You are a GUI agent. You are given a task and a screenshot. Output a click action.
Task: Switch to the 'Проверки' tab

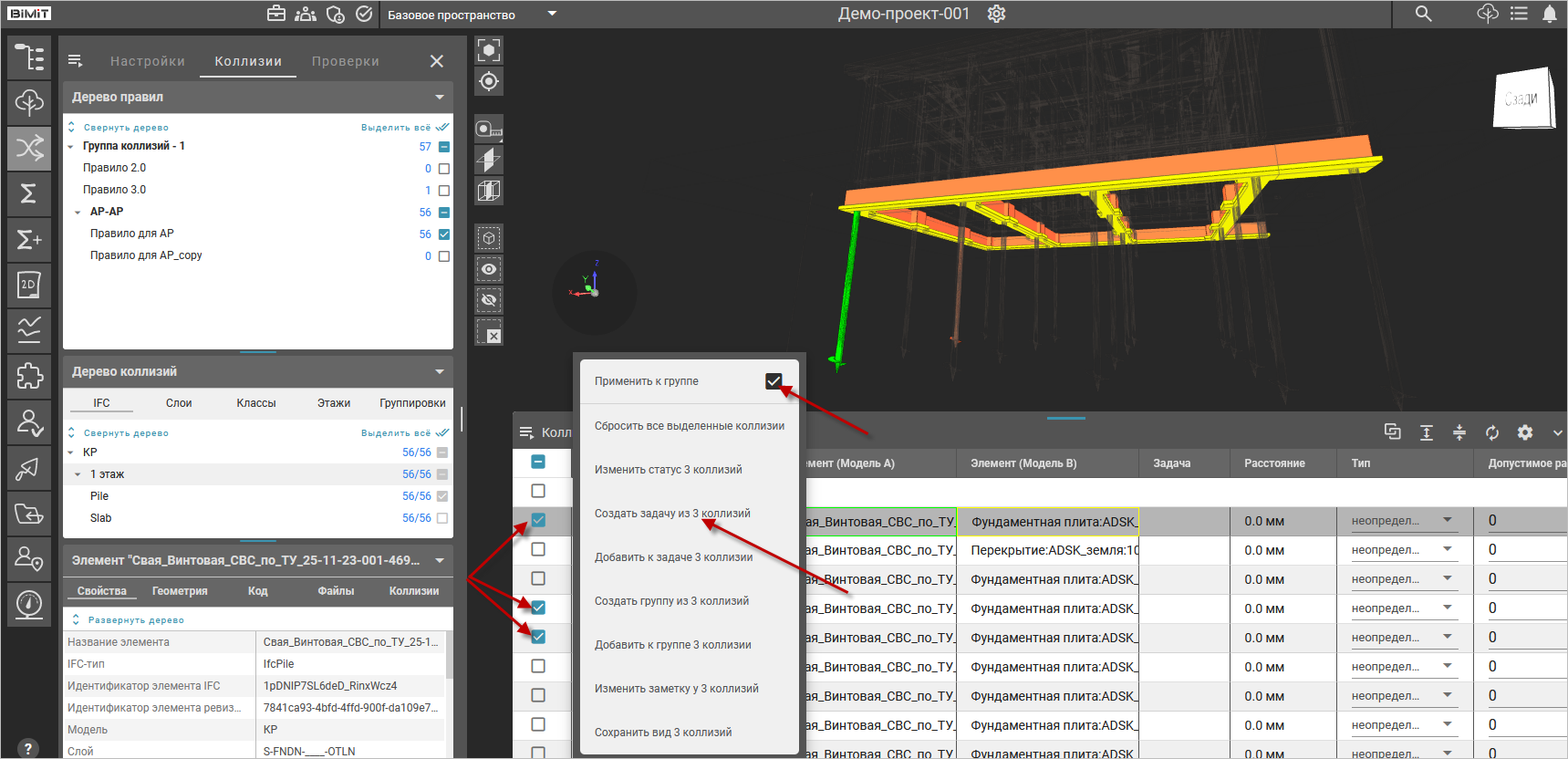click(x=345, y=61)
